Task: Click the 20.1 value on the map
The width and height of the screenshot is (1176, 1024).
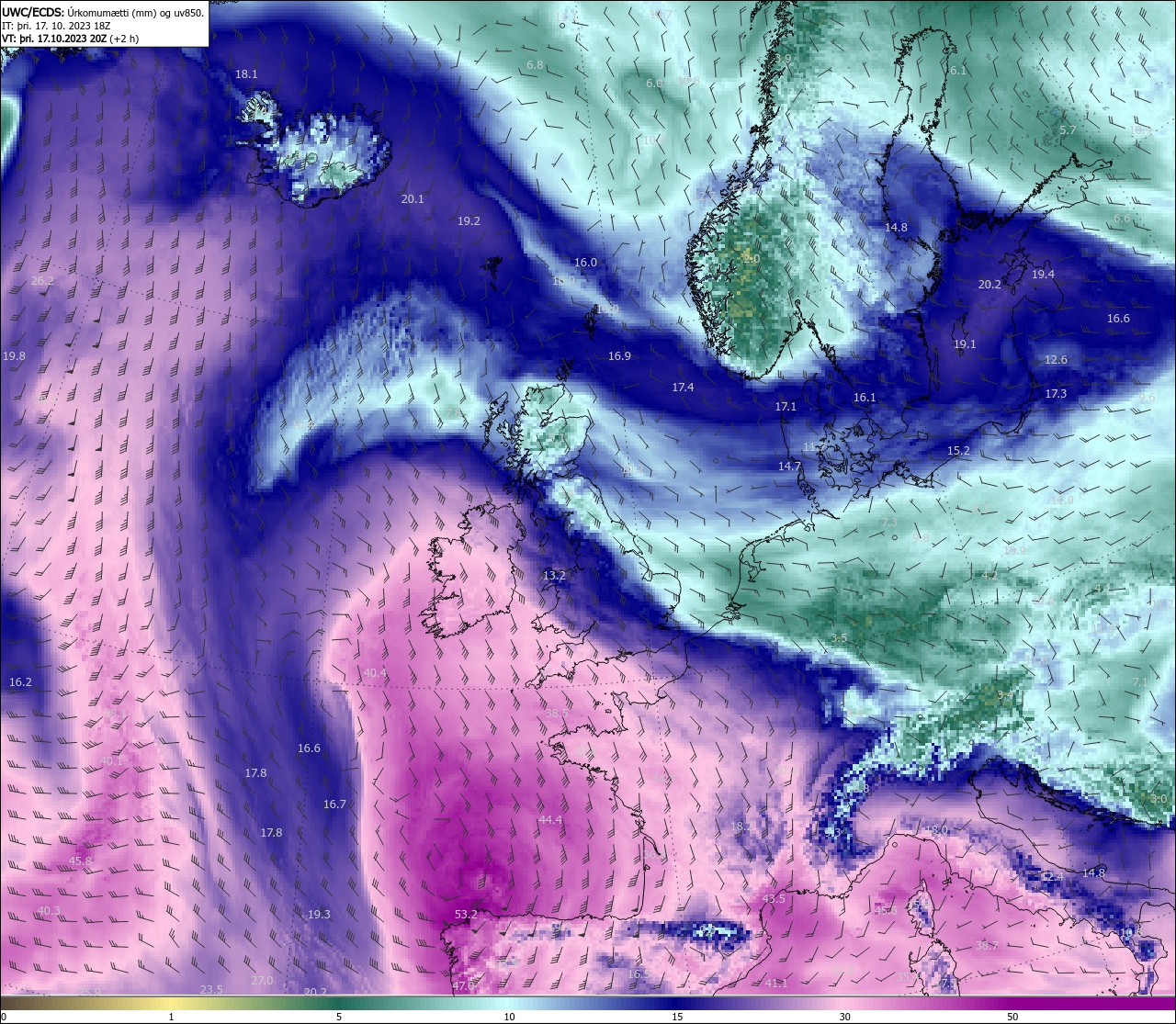Action: pyautogui.click(x=413, y=199)
